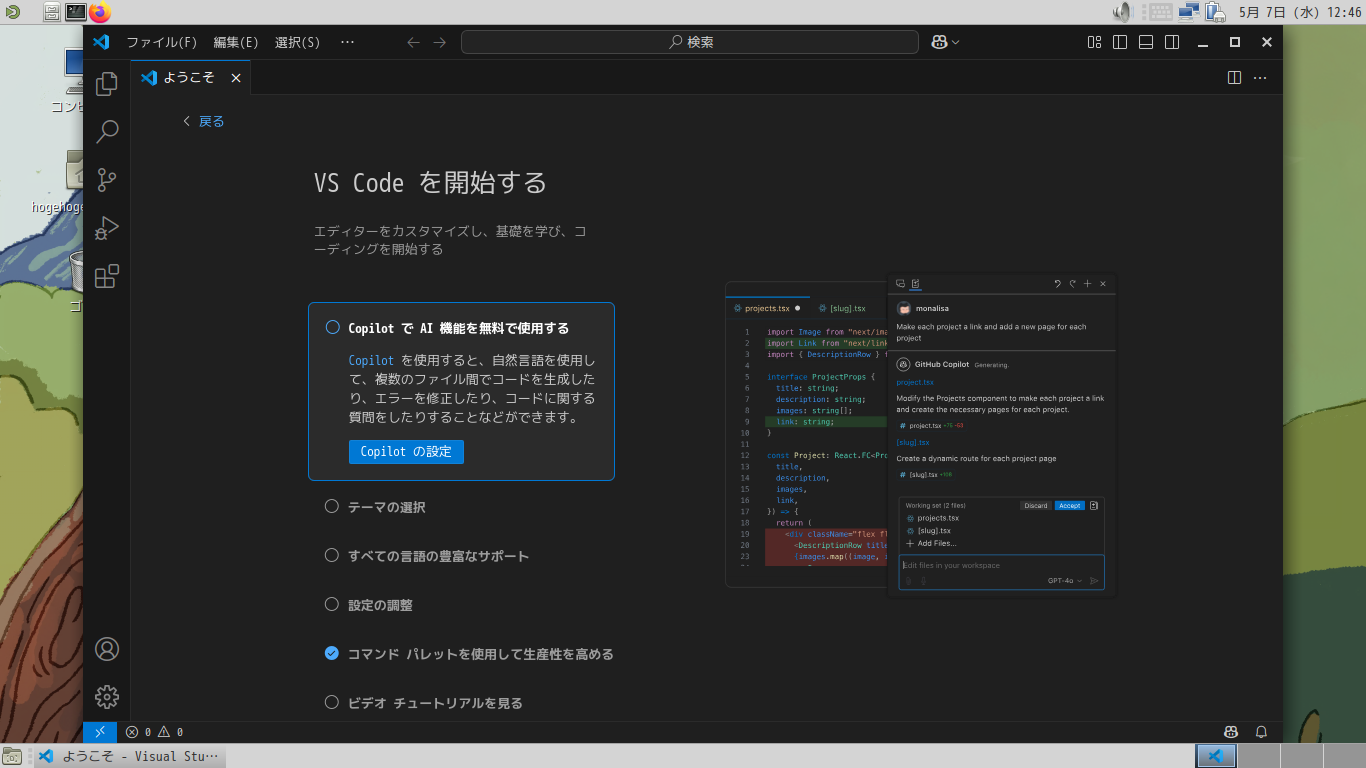The height and width of the screenshot is (768, 1366).
Task: Expand the title bar menu overflow ellipsis
Action: pos(347,42)
